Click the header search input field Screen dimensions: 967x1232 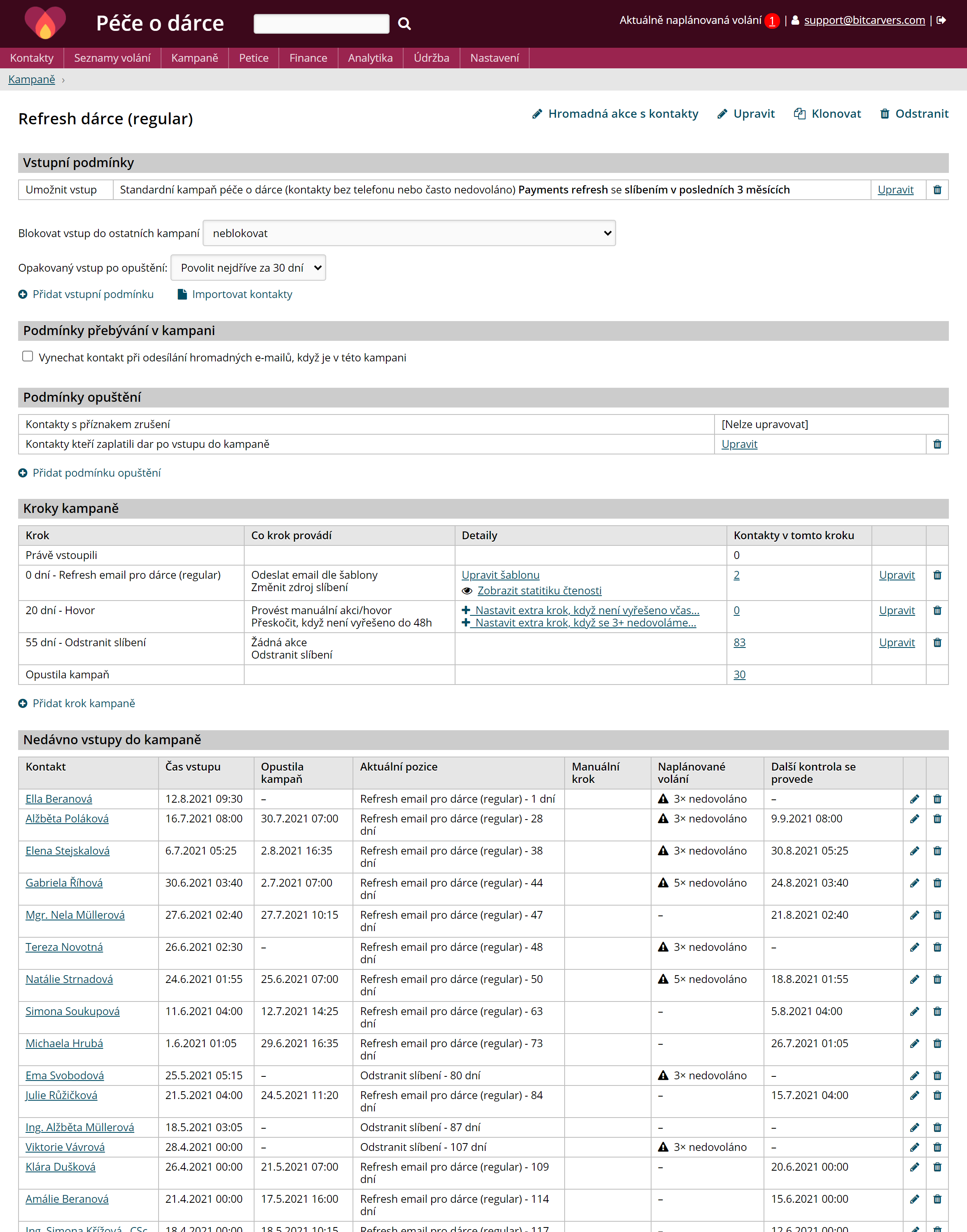coord(321,24)
